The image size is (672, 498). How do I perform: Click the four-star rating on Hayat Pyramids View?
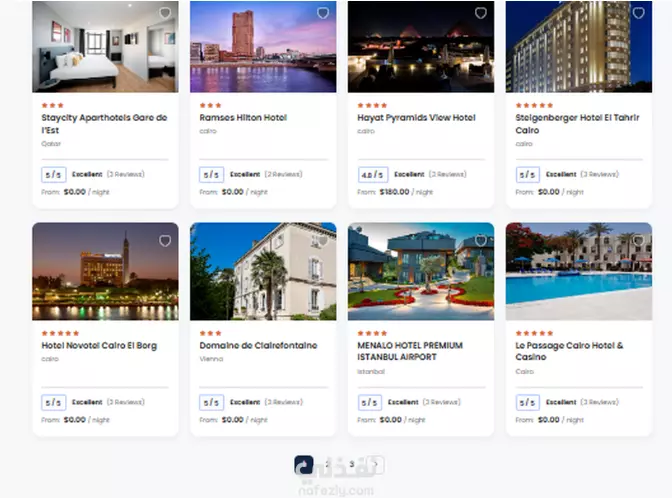point(372,105)
